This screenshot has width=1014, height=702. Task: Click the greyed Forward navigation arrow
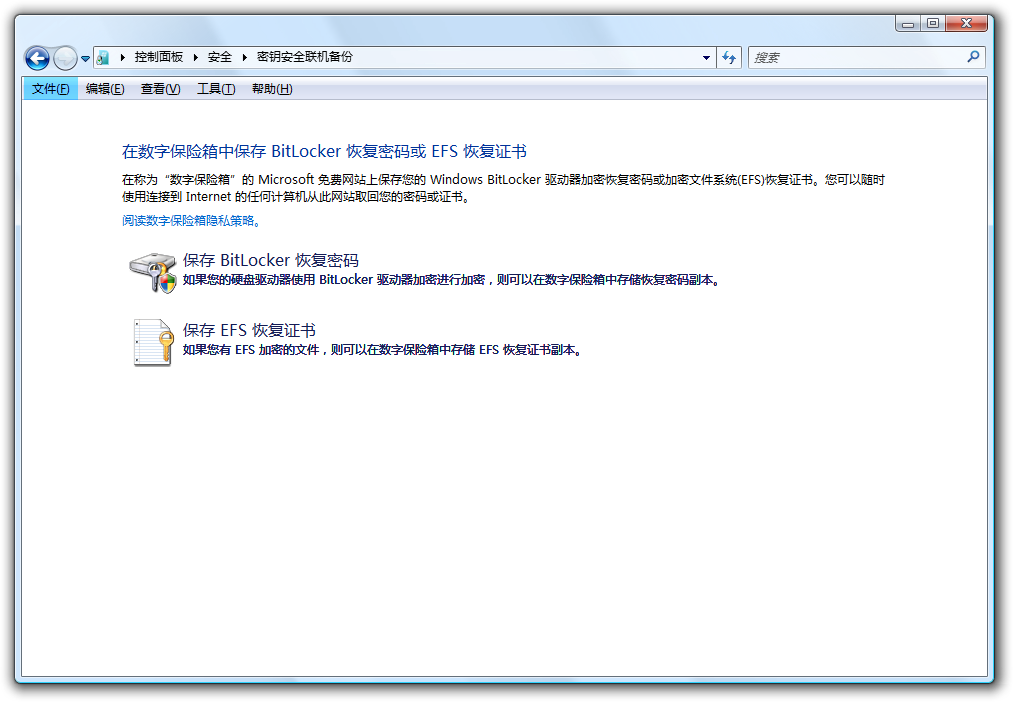click(65, 58)
